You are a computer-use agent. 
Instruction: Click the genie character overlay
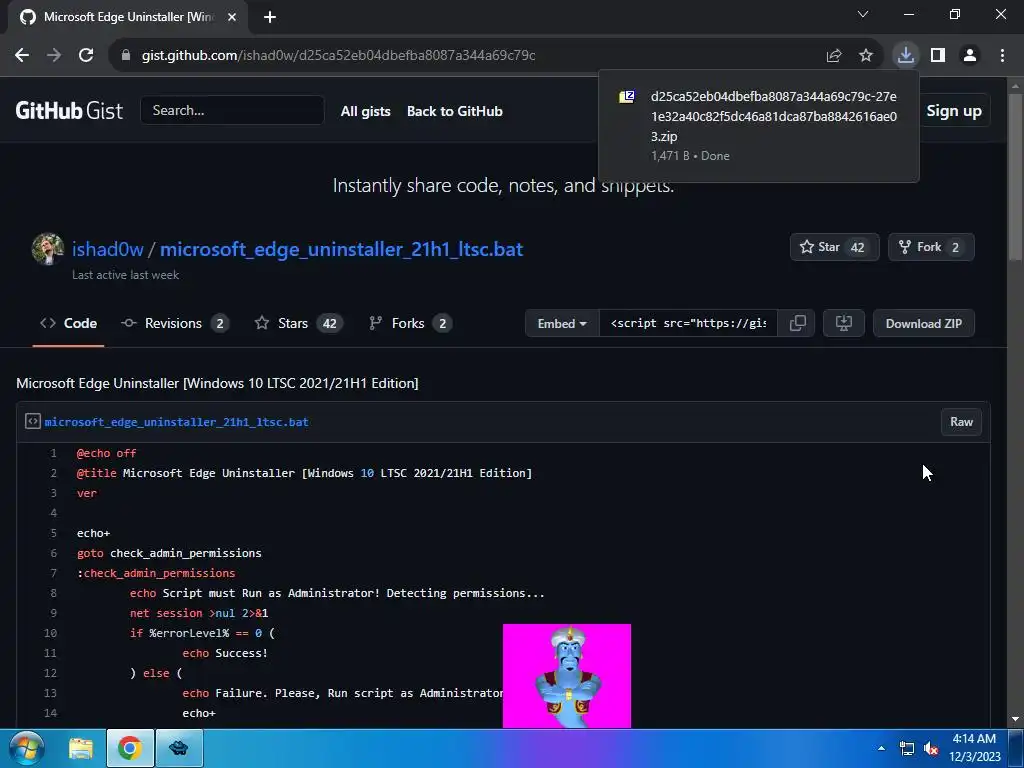(x=567, y=676)
